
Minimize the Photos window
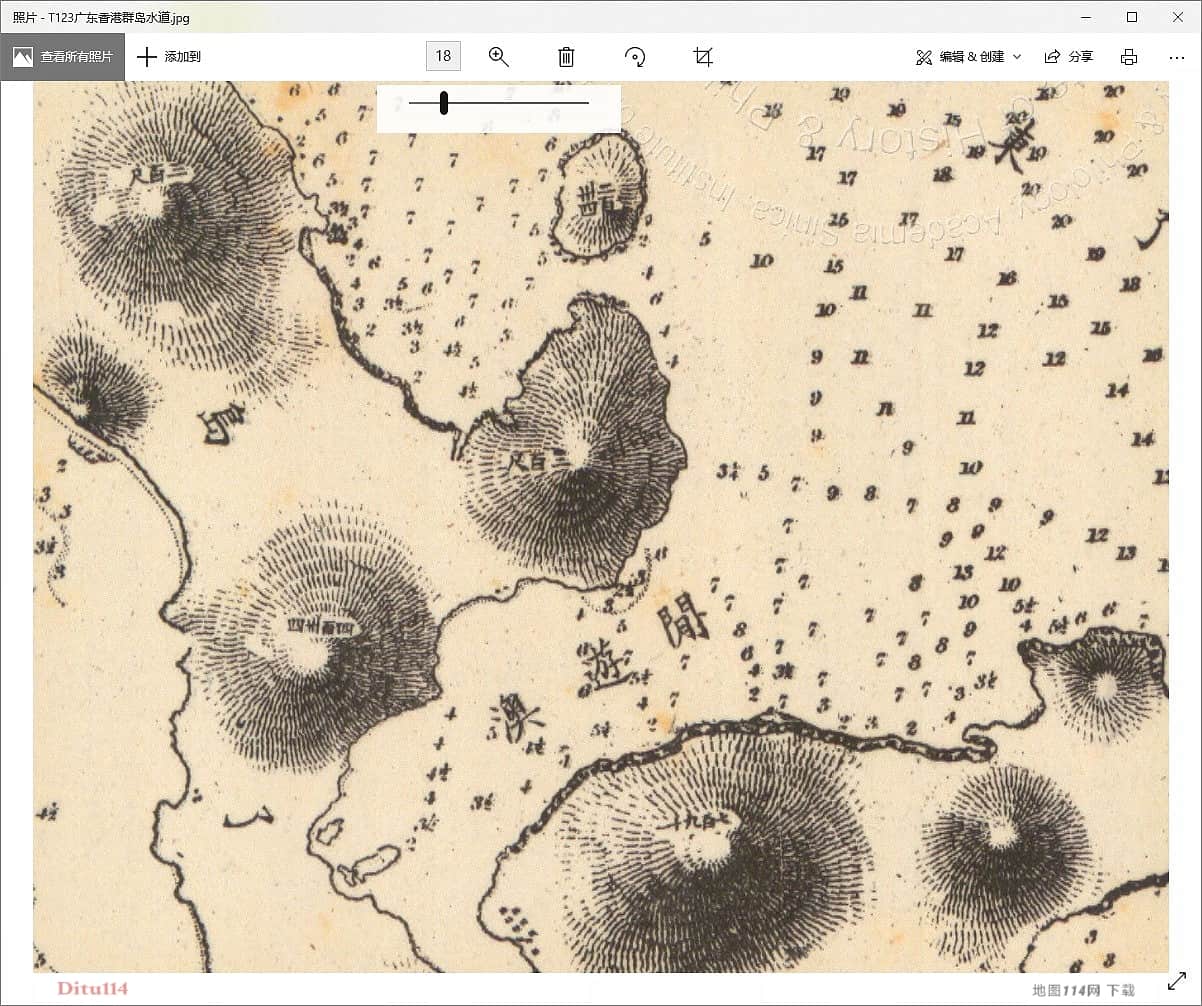(1086, 17)
